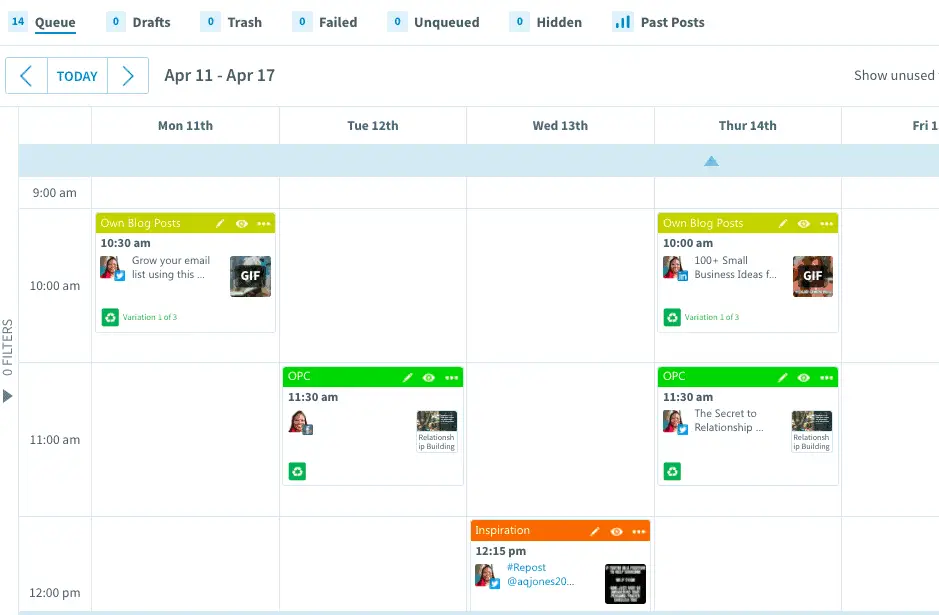Open more options on Inspiration post
The image size is (939, 615).
(639, 531)
